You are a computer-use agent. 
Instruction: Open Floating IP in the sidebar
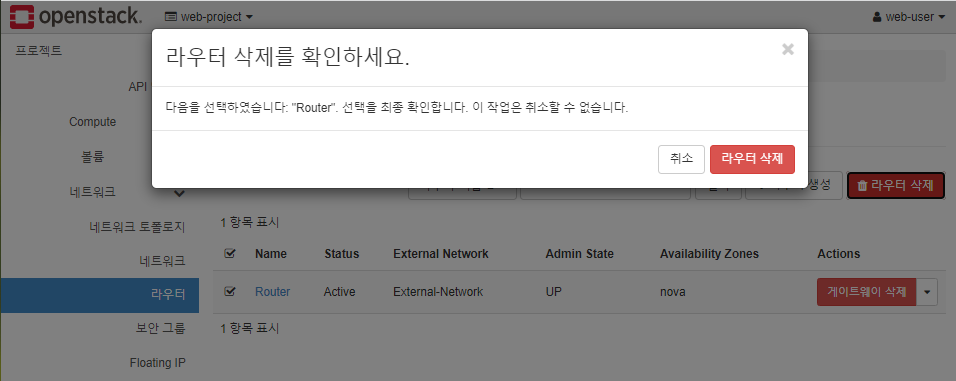(157, 363)
